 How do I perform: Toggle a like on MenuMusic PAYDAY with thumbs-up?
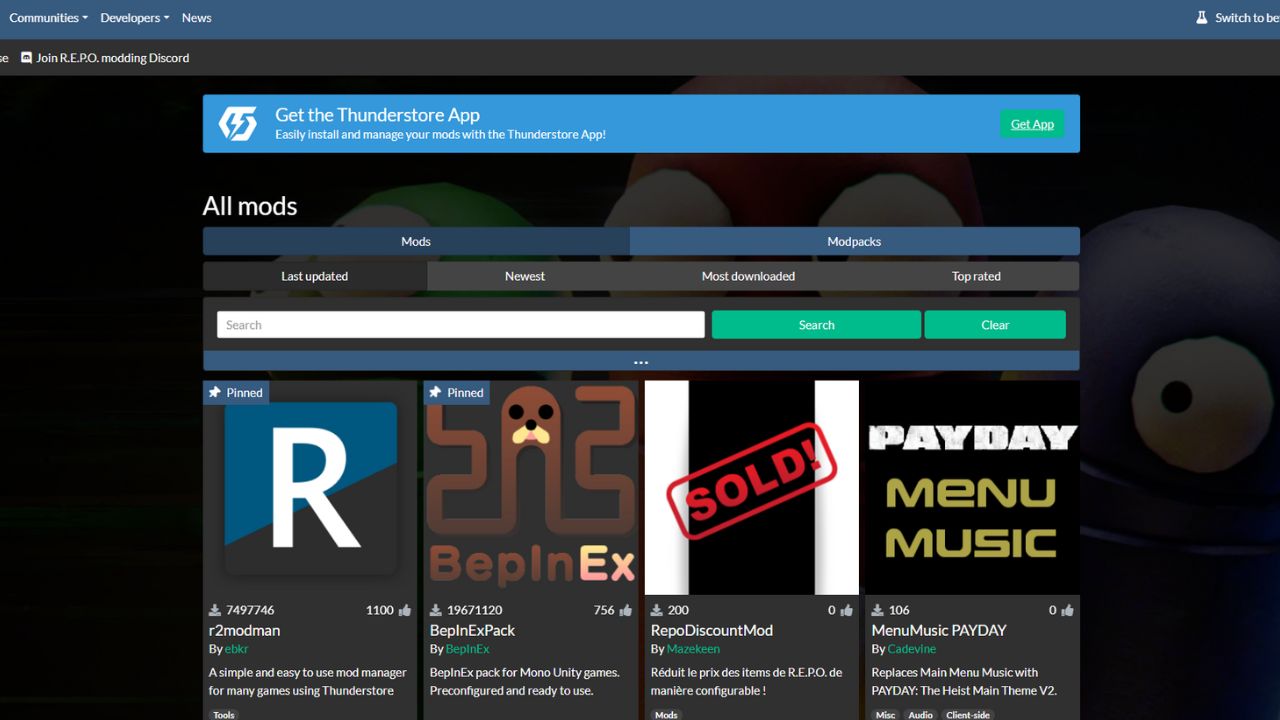point(1066,609)
